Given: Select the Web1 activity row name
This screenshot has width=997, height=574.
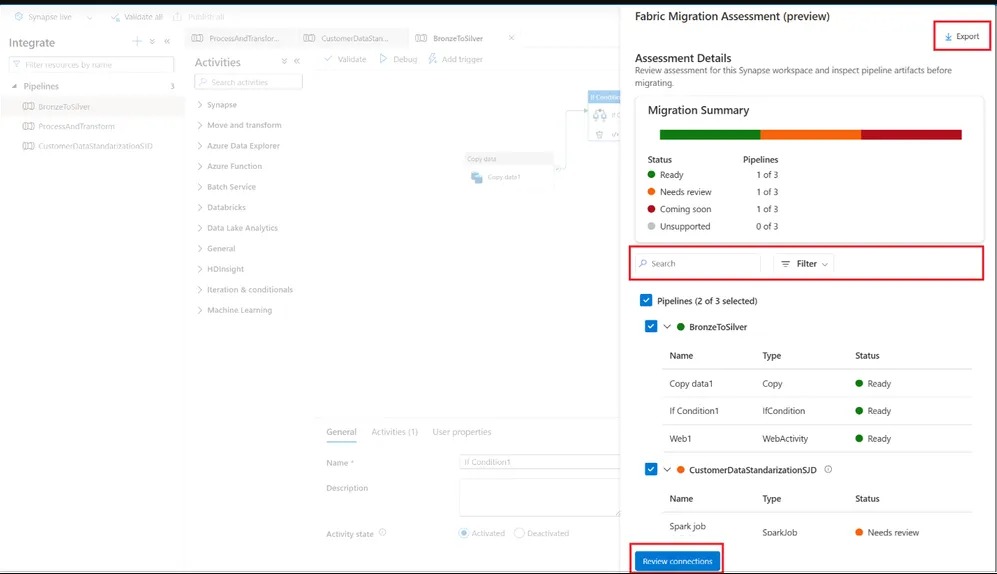Looking at the screenshot, I should 680,439.
